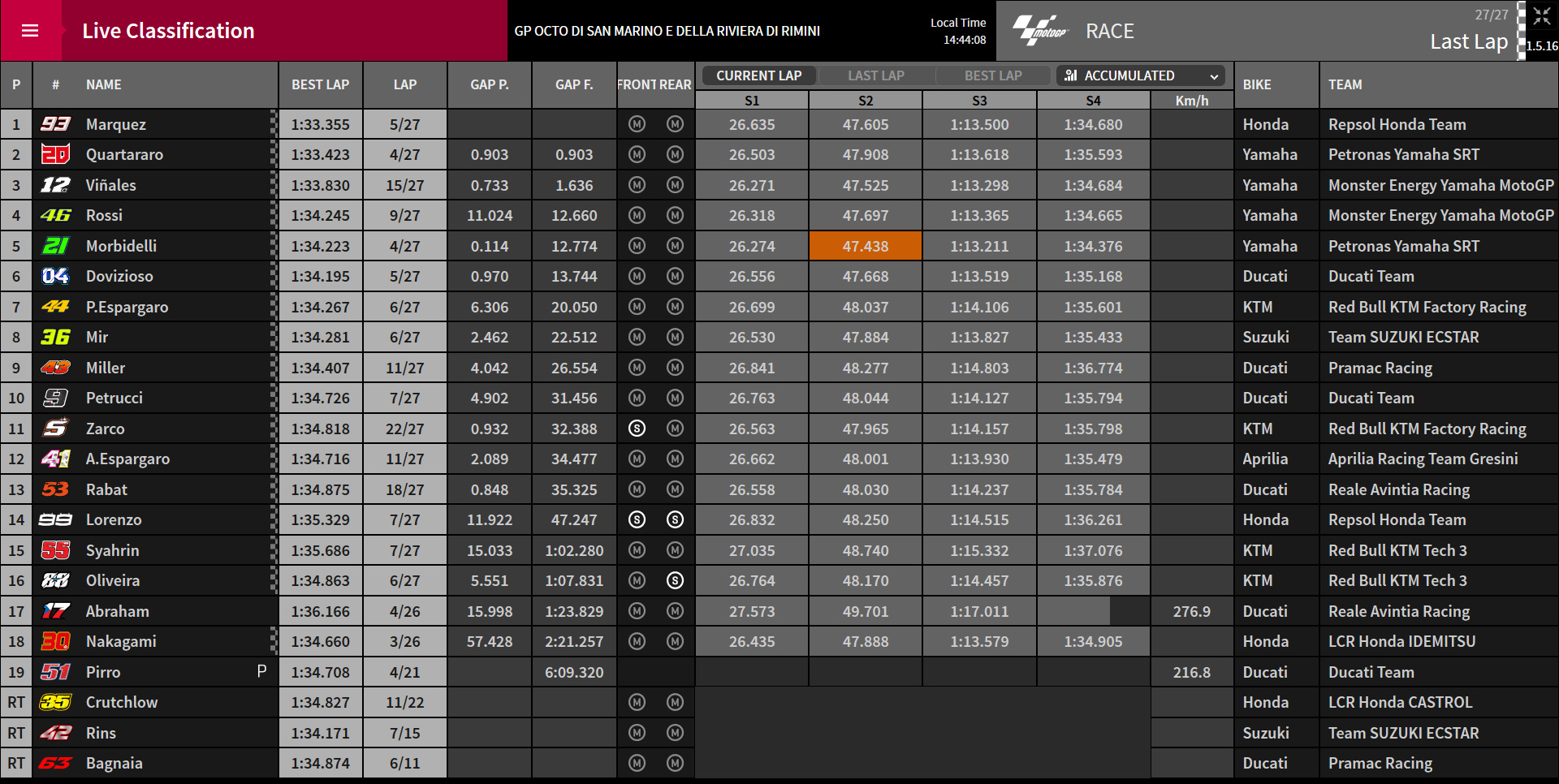Switch to the BEST LAP tab
The image size is (1559, 784).
pyautogui.click(x=992, y=75)
